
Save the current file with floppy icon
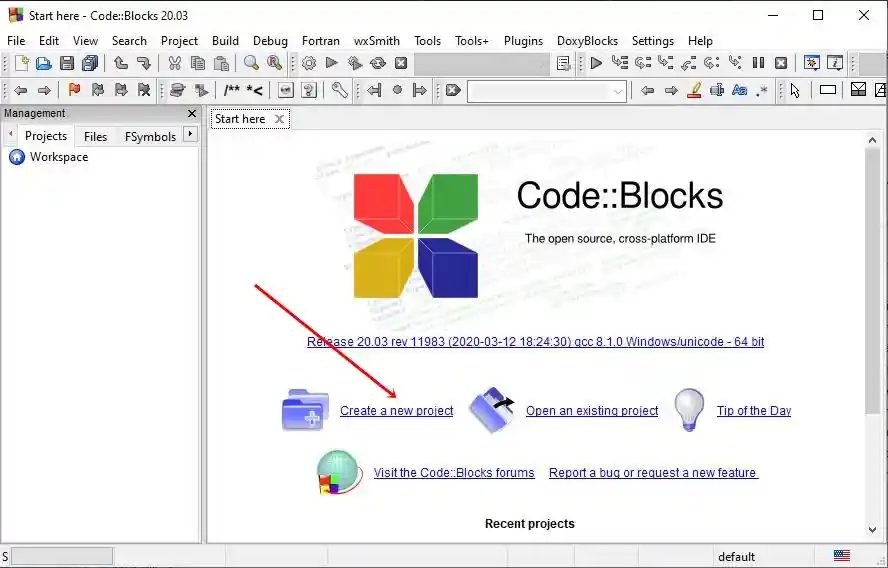point(67,63)
